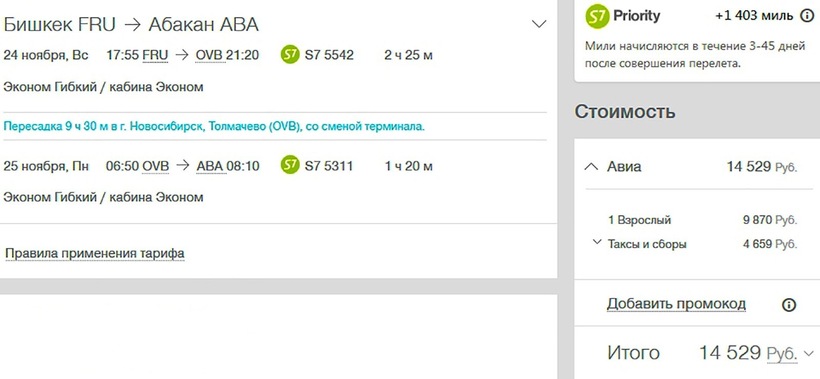Click the Новосибирск transfer notice text
This screenshot has width=820, height=379.
coord(214,127)
